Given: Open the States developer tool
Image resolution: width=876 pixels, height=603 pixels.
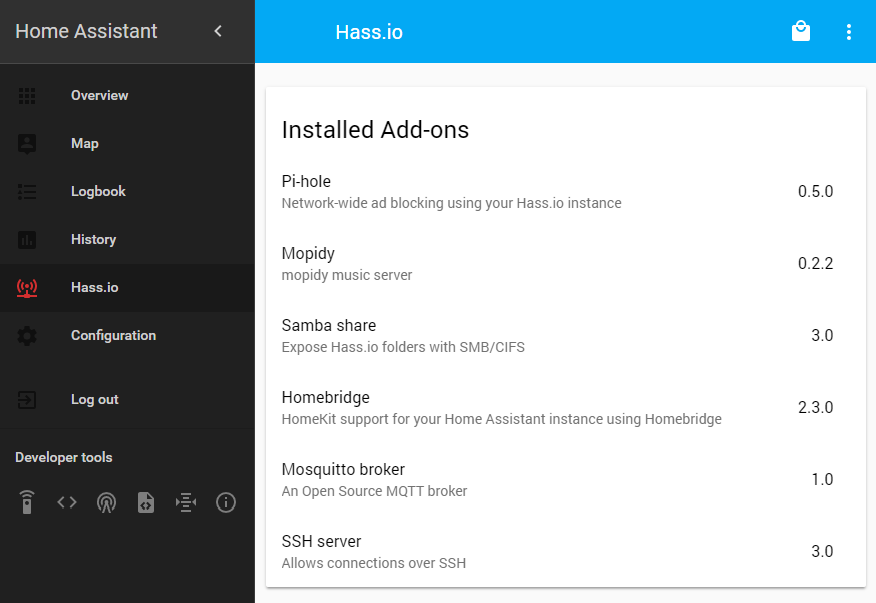Looking at the screenshot, I should point(66,502).
